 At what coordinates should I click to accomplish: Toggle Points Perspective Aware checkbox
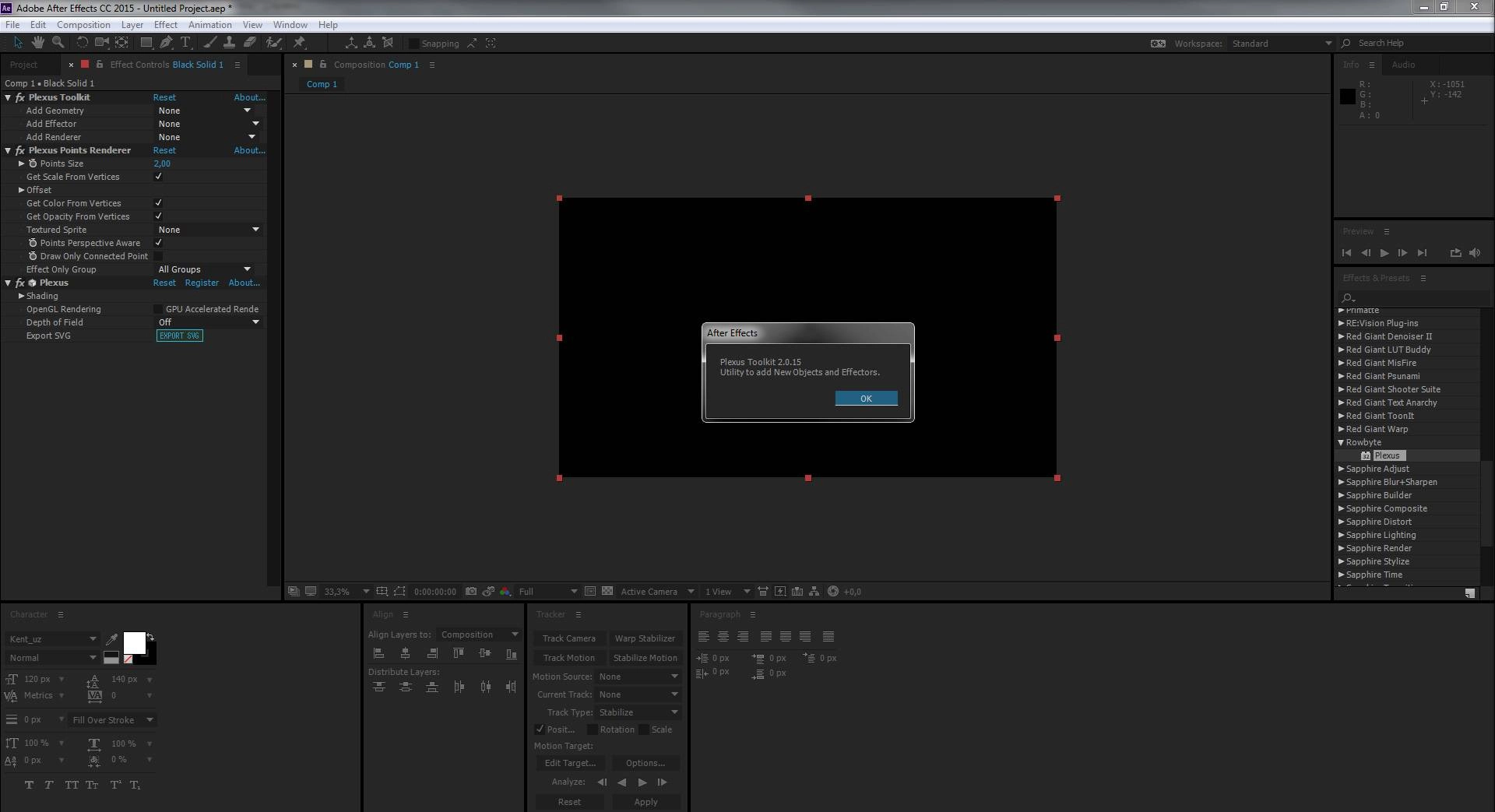click(158, 243)
